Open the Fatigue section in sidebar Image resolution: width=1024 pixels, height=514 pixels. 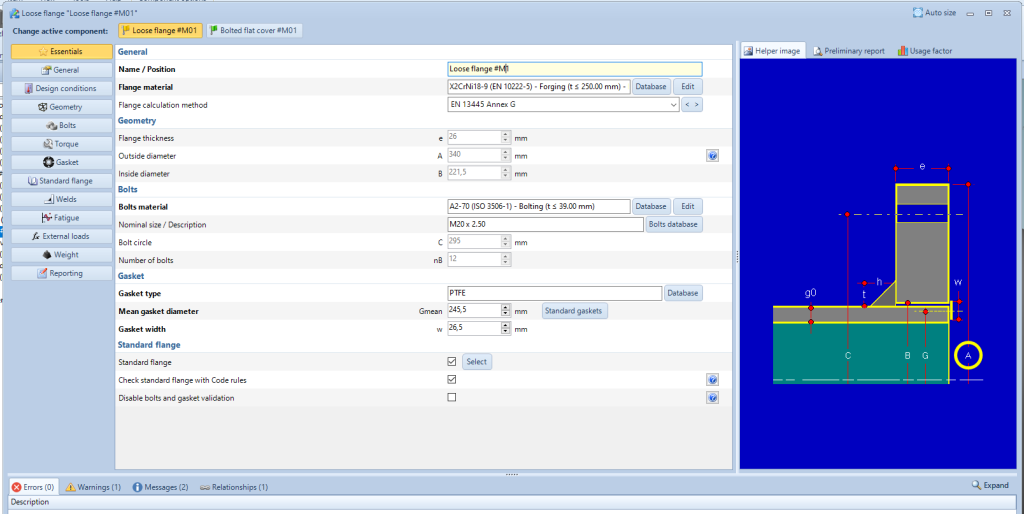coord(61,217)
